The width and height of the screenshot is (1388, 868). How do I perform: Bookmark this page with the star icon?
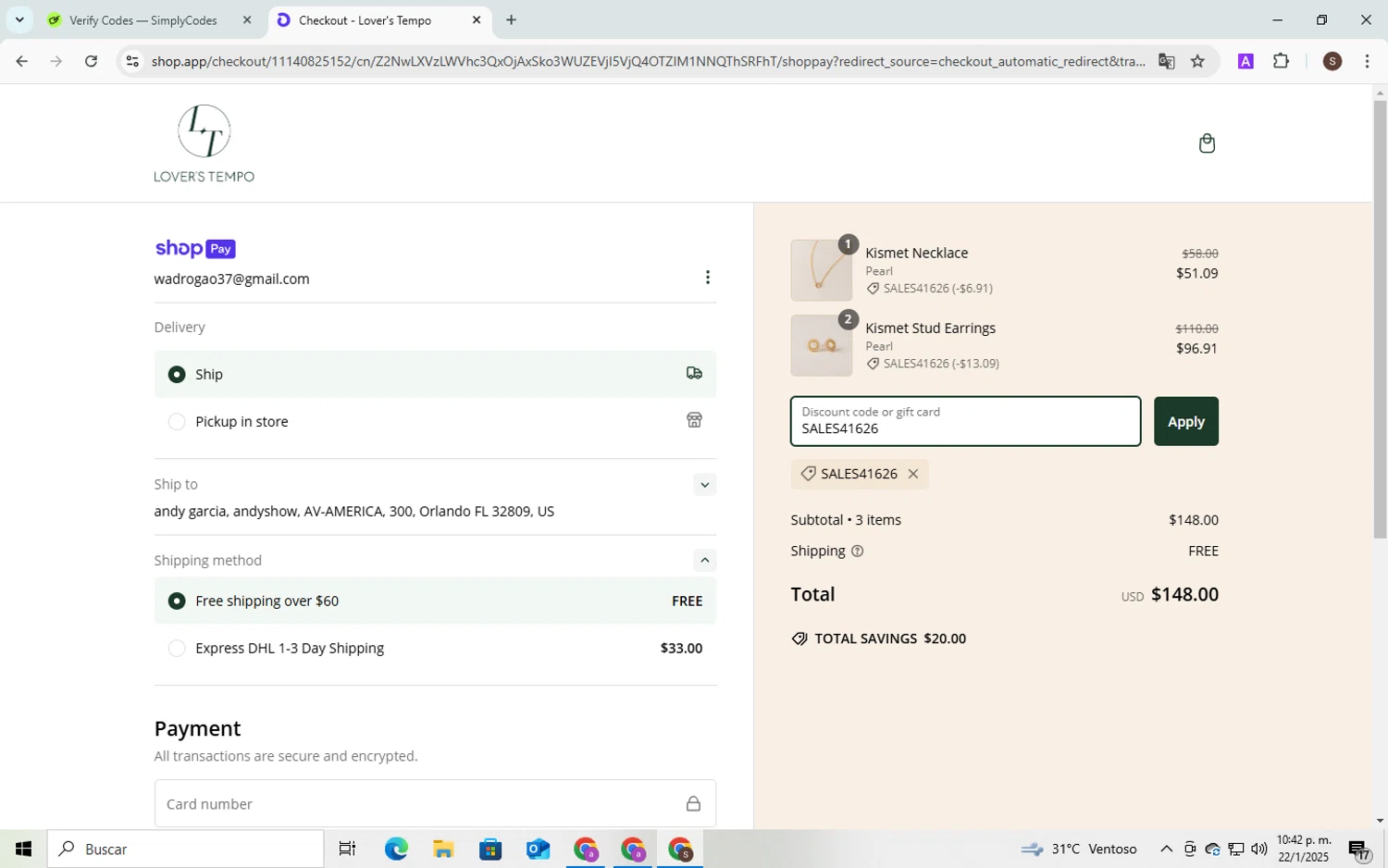coord(1197,61)
